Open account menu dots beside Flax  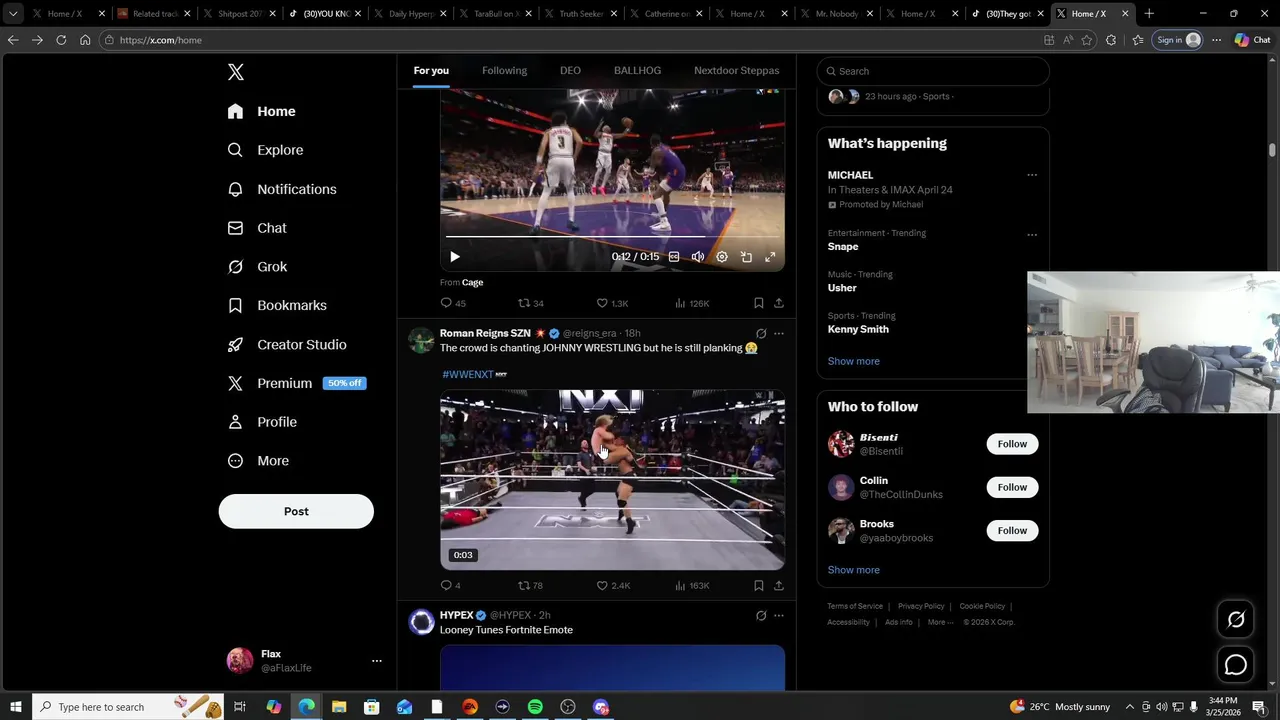click(x=377, y=661)
